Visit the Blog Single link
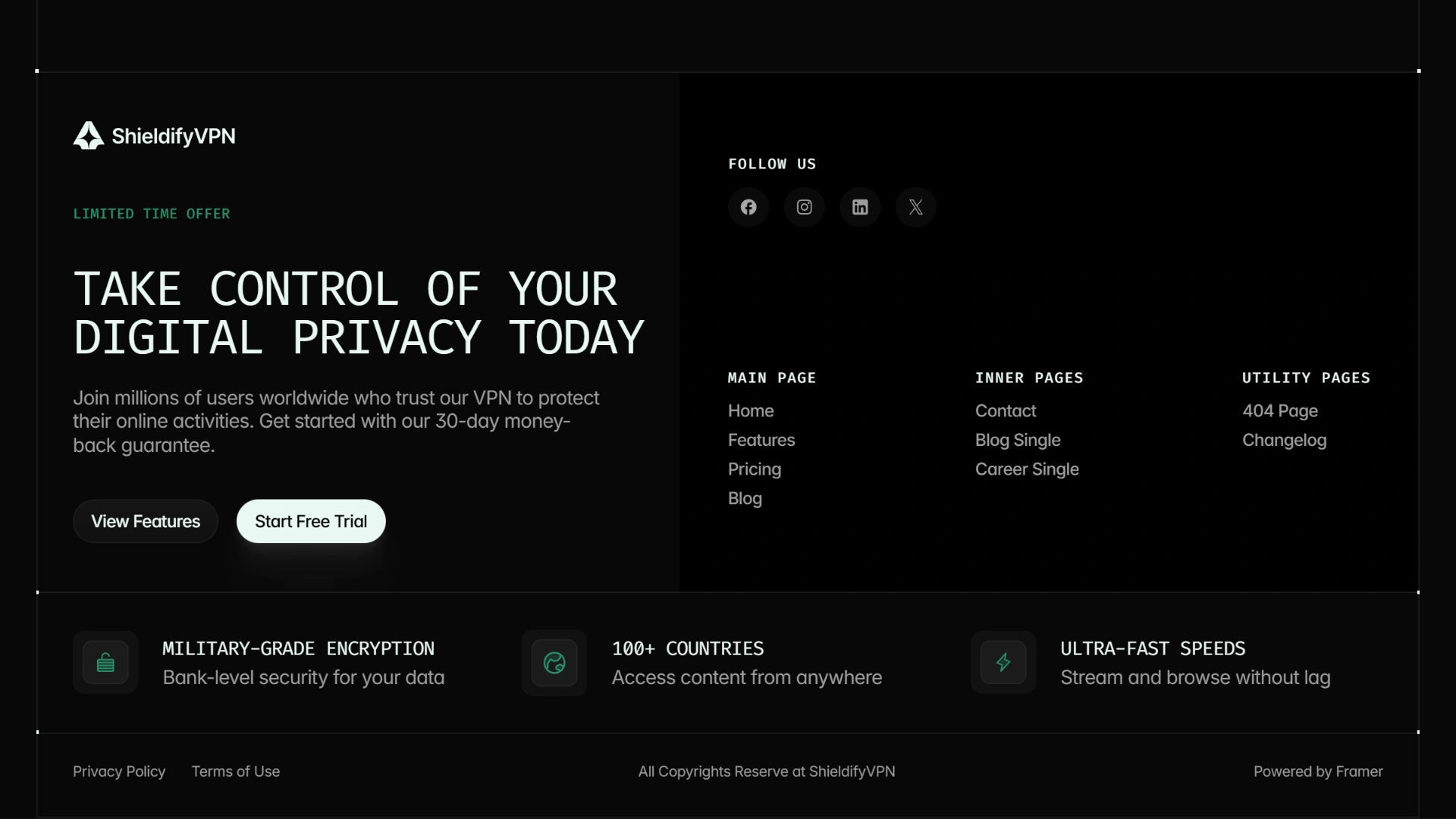Image resolution: width=1456 pixels, height=819 pixels. [1018, 441]
